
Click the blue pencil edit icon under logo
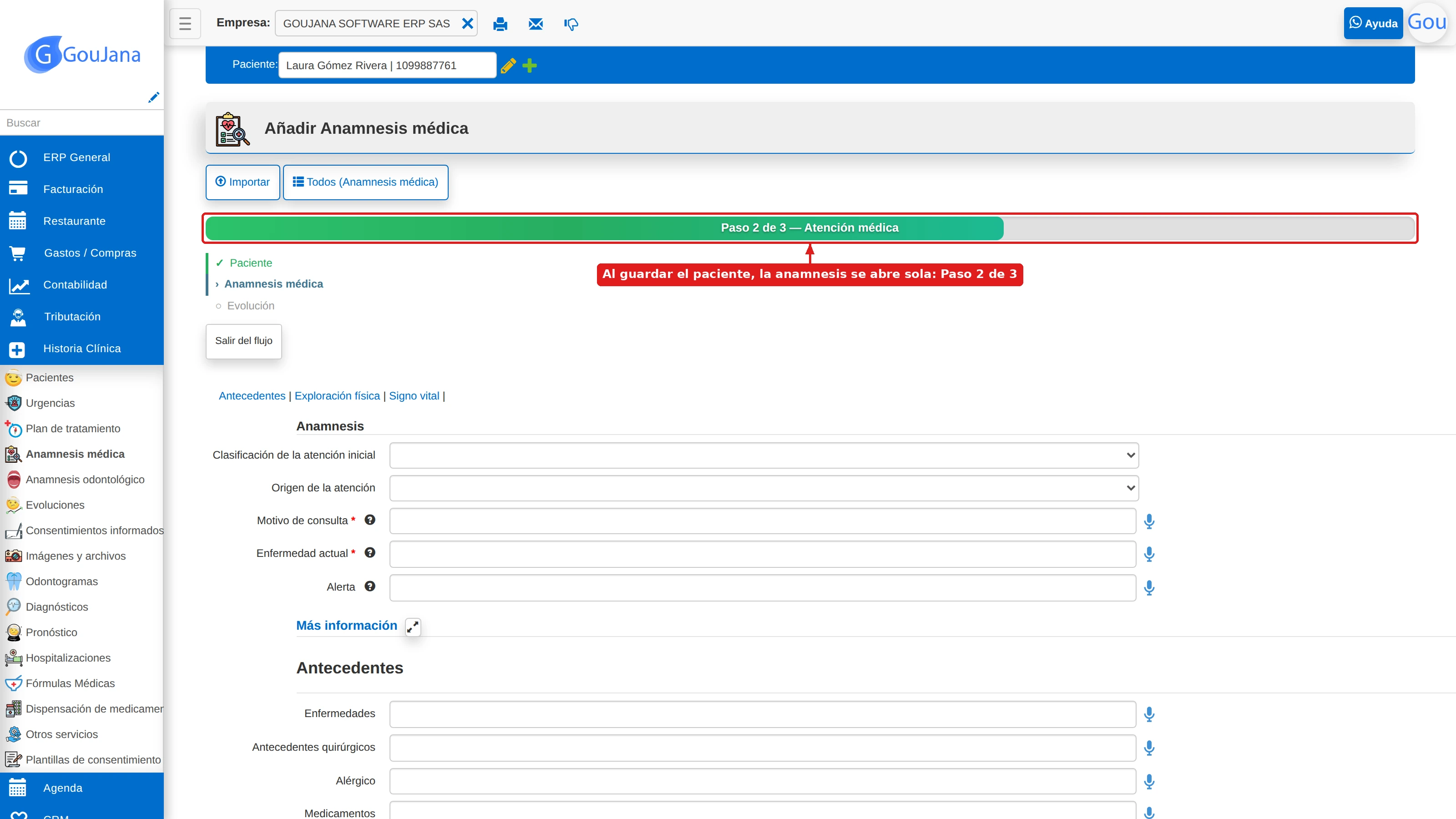pos(153,97)
